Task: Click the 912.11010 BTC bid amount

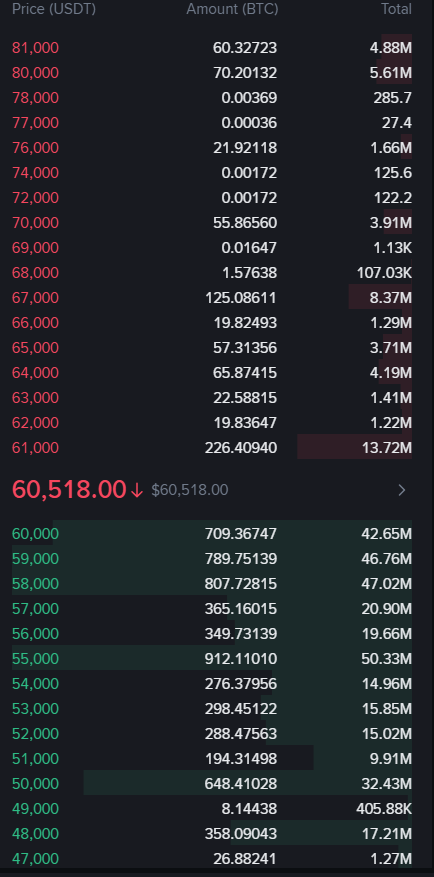Action: (x=241, y=659)
